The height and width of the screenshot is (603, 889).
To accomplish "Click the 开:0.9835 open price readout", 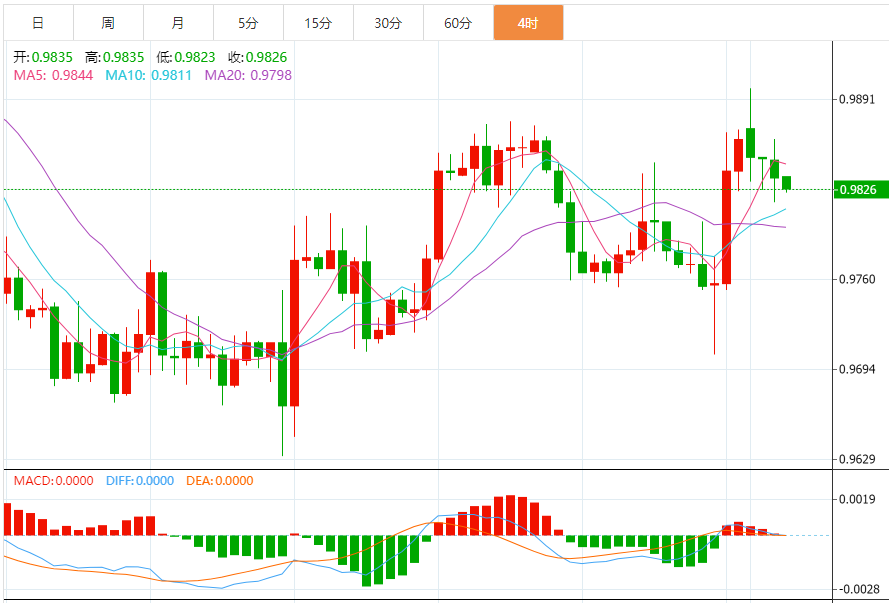I will pos(43,57).
